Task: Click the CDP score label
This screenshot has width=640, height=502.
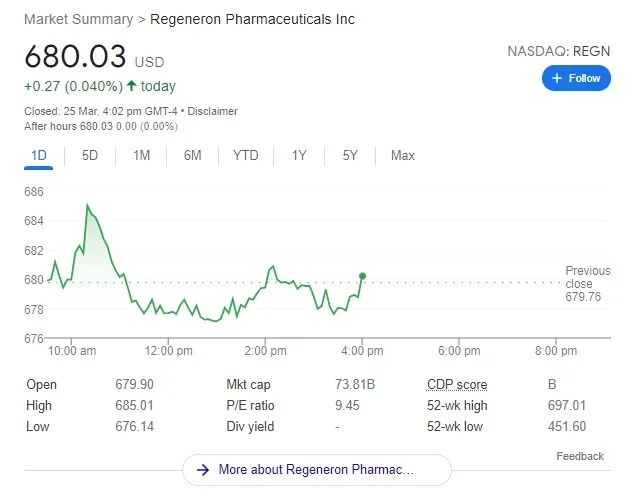Action: coord(457,385)
